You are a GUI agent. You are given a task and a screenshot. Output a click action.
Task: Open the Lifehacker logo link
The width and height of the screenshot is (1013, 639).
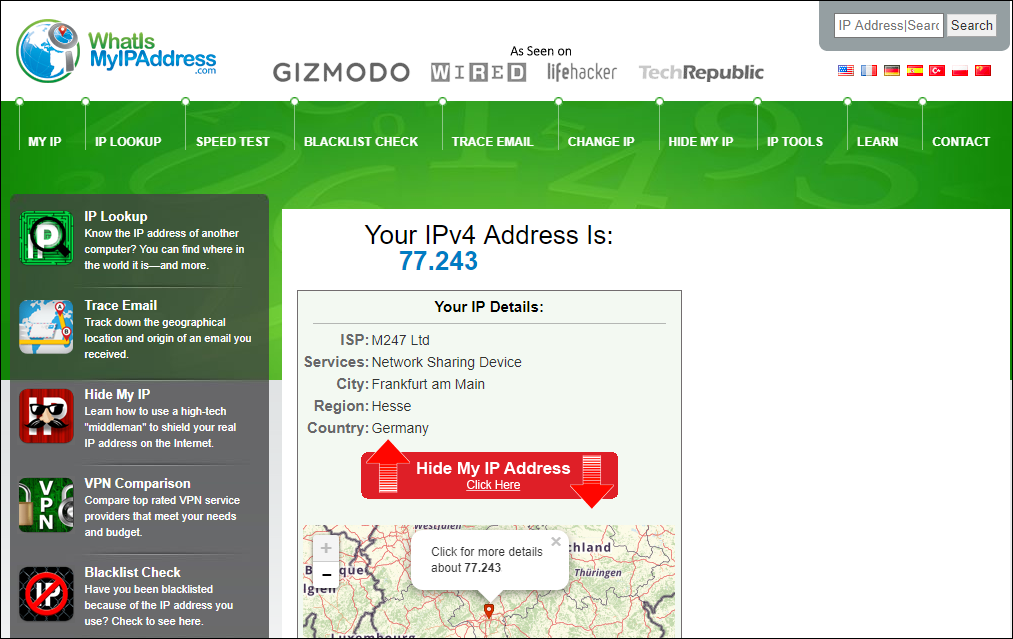pos(582,72)
